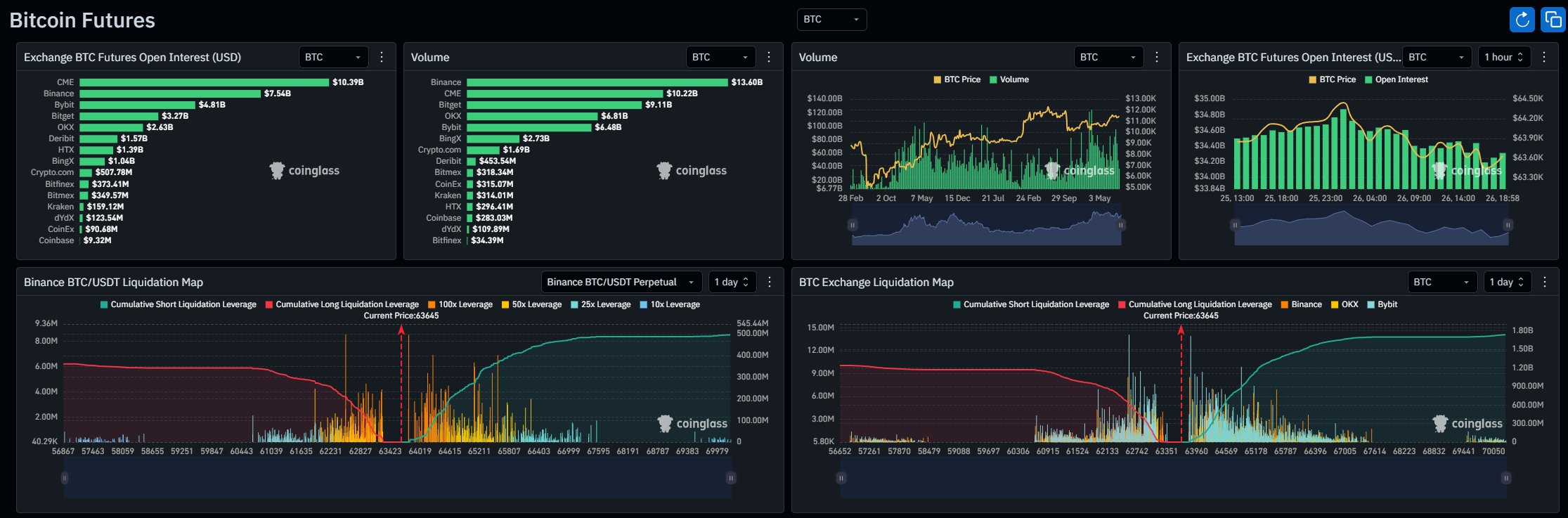Image resolution: width=1568 pixels, height=518 pixels.
Task: Click left zoom handle of Binance Liquidation Map slider
Action: tap(65, 478)
